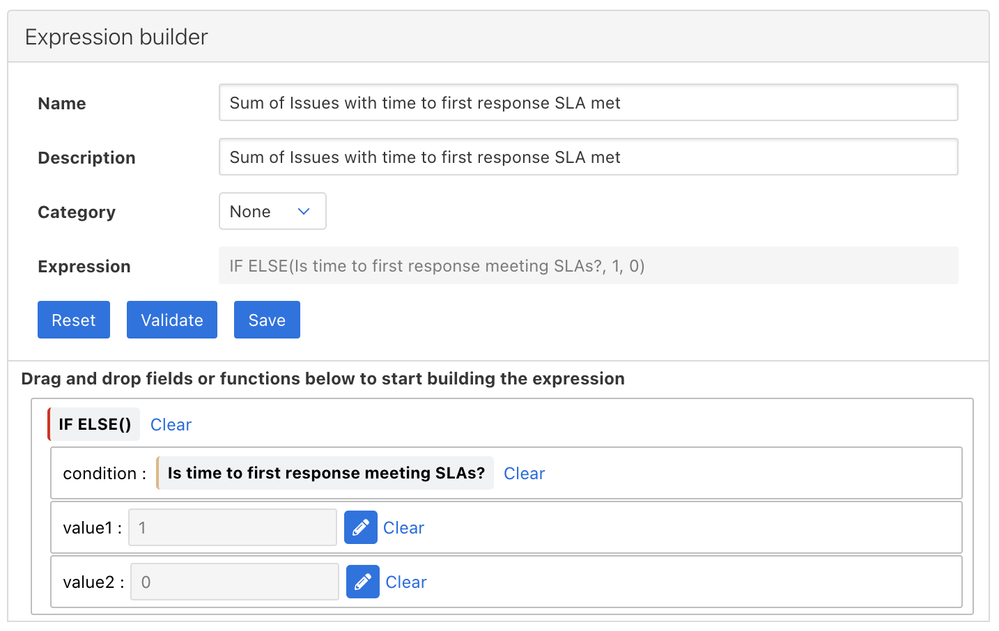Image resolution: width=999 pixels, height=631 pixels.
Task: Click the Category dropdown chevron arrow
Action: tap(304, 212)
